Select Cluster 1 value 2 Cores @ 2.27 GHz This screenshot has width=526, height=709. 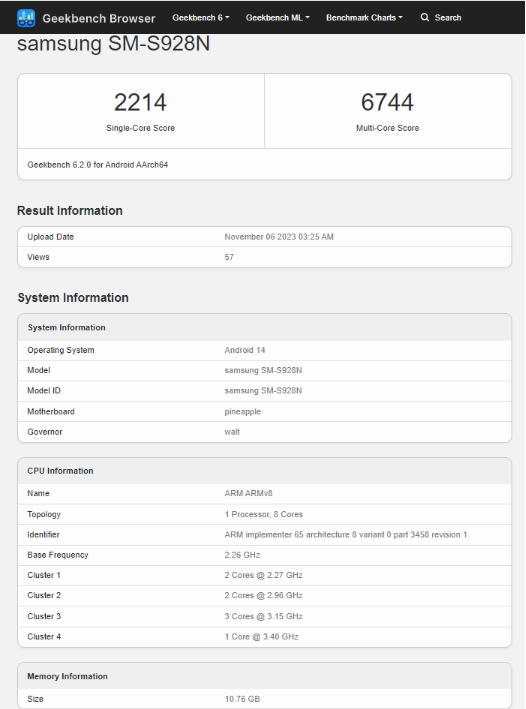click(264, 575)
